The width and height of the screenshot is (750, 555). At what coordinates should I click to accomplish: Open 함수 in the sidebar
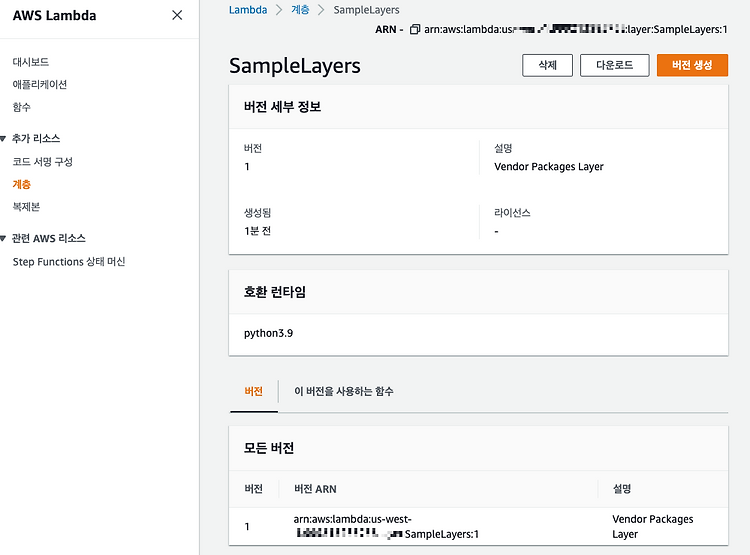tap(22, 107)
